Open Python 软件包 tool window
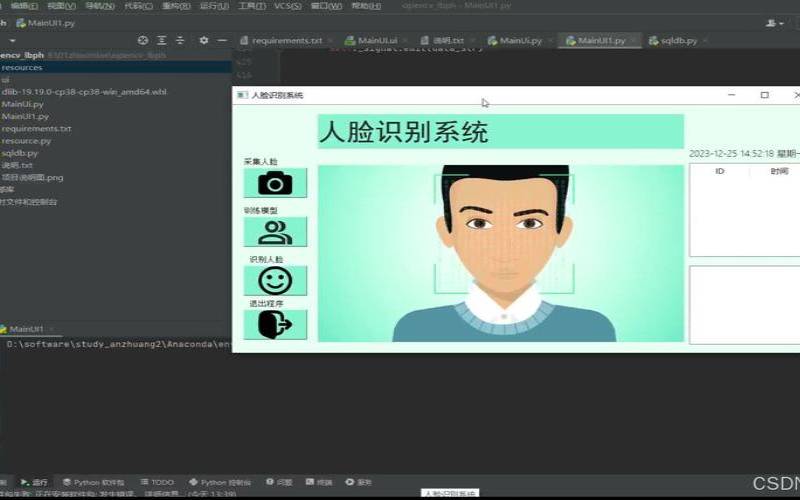The image size is (800, 500). pyautogui.click(x=93, y=482)
